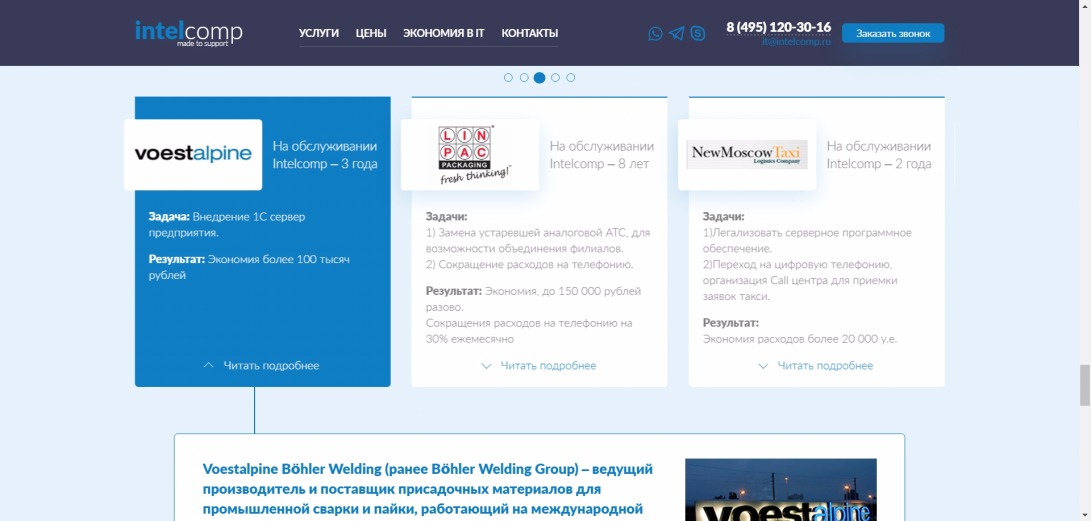Open the ЦЕНЫ menu item
This screenshot has height=521, width=1091.
click(371, 33)
